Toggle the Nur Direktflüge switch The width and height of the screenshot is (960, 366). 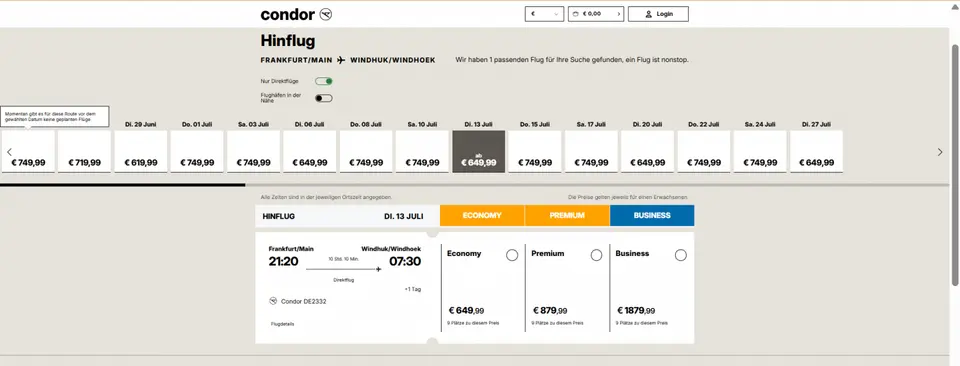pos(324,81)
